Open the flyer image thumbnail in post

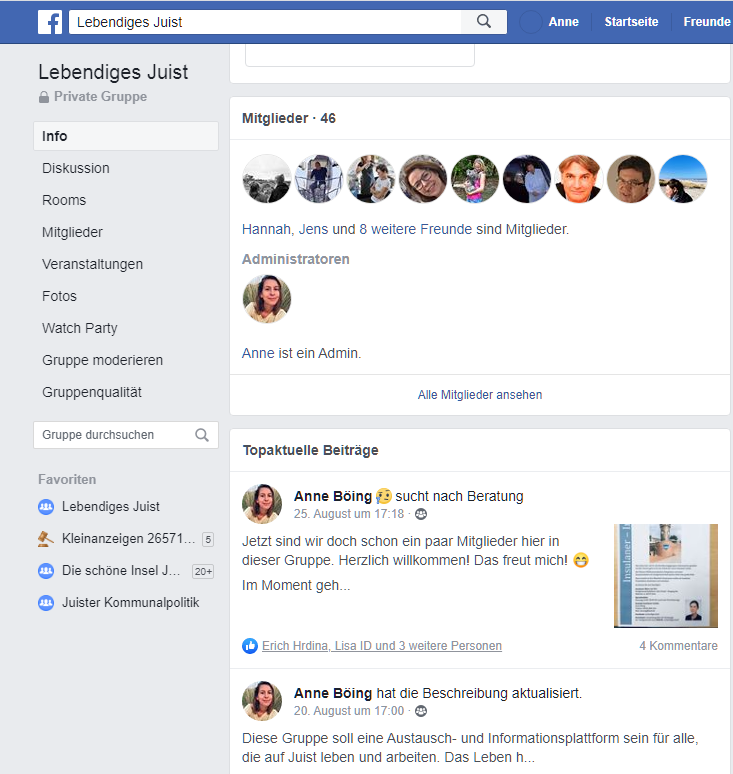click(665, 576)
